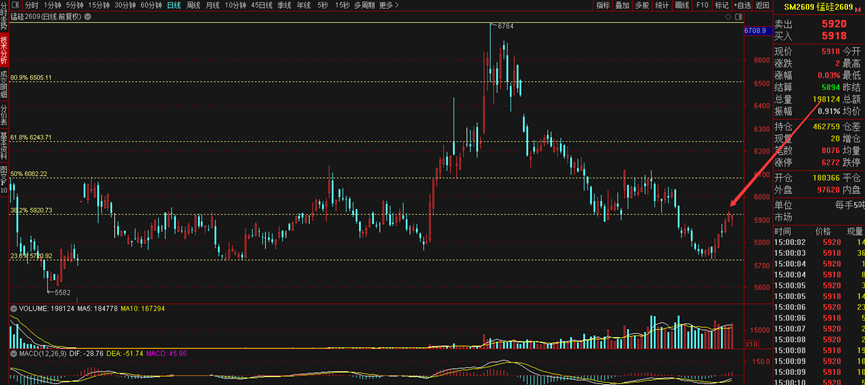Viewport: 865px width, 385px height.
Task: Select the 5分钟 period
Action: 74,6
